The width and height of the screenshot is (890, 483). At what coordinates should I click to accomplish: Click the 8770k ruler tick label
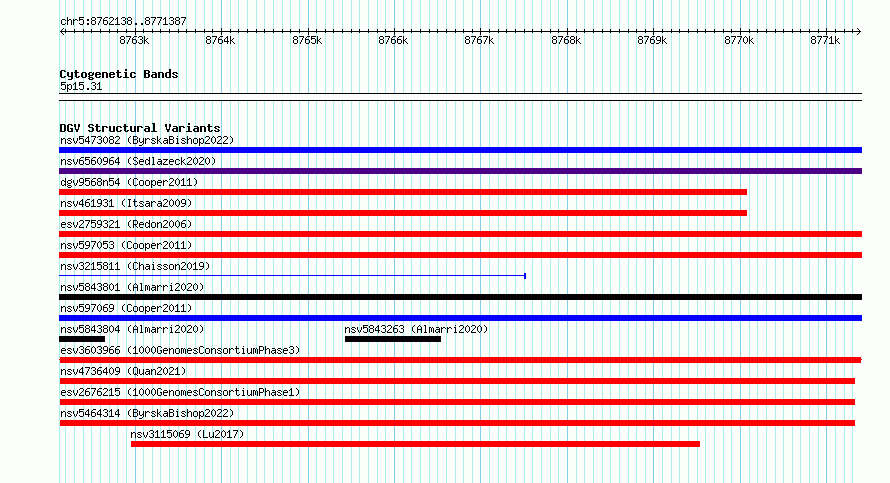[x=739, y=41]
